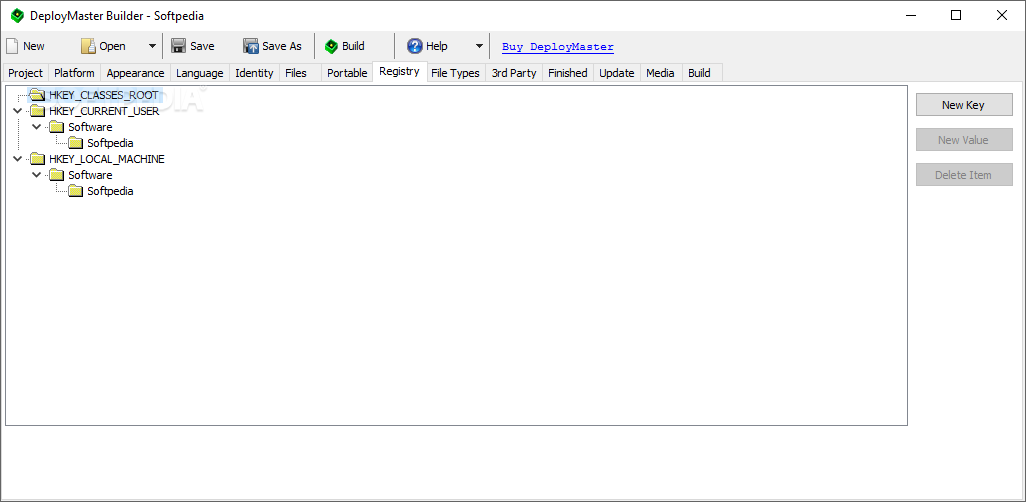Image resolution: width=1026 pixels, height=502 pixels.
Task: Click the HKEY_CURRENT_USER folder icon
Action: pyautogui.click(x=38, y=111)
